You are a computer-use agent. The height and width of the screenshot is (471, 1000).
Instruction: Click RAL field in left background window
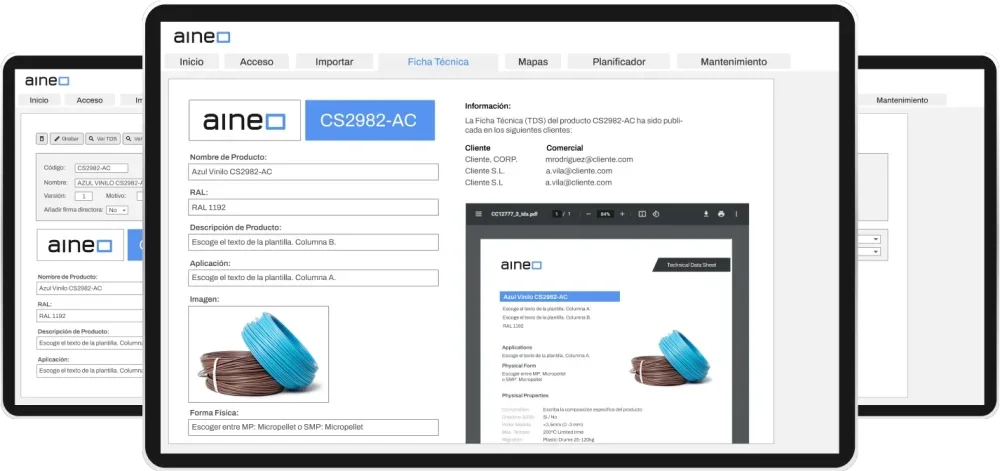(90, 315)
